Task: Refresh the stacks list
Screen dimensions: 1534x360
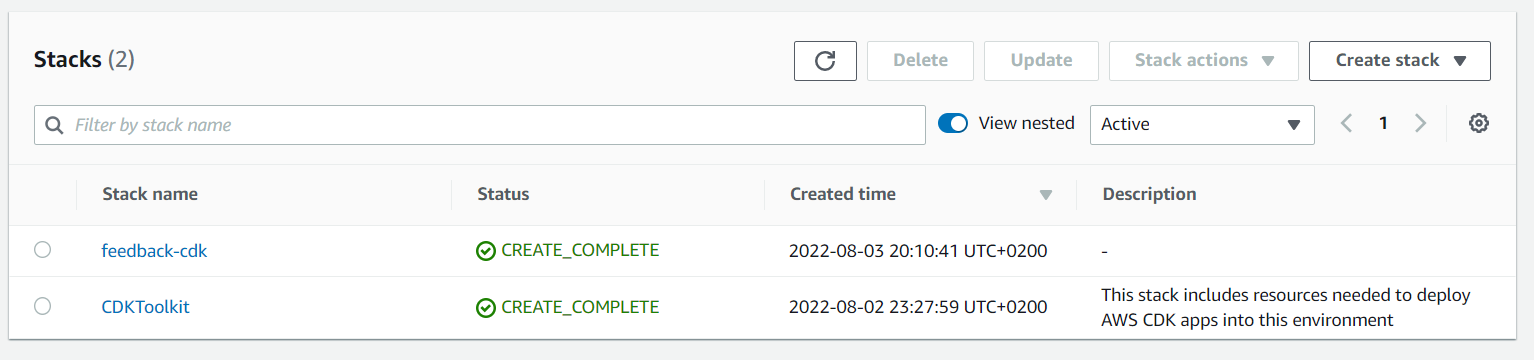Action: [825, 61]
